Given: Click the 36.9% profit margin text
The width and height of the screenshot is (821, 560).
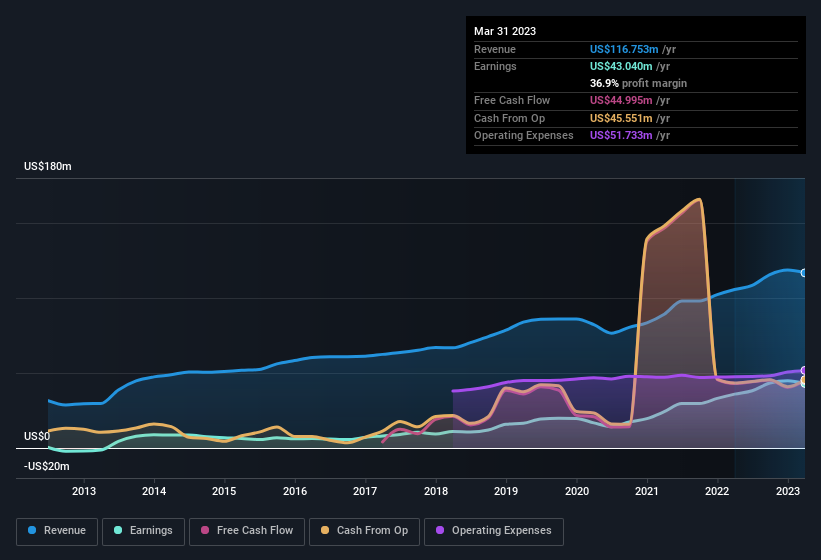Looking at the screenshot, I should coord(638,83).
